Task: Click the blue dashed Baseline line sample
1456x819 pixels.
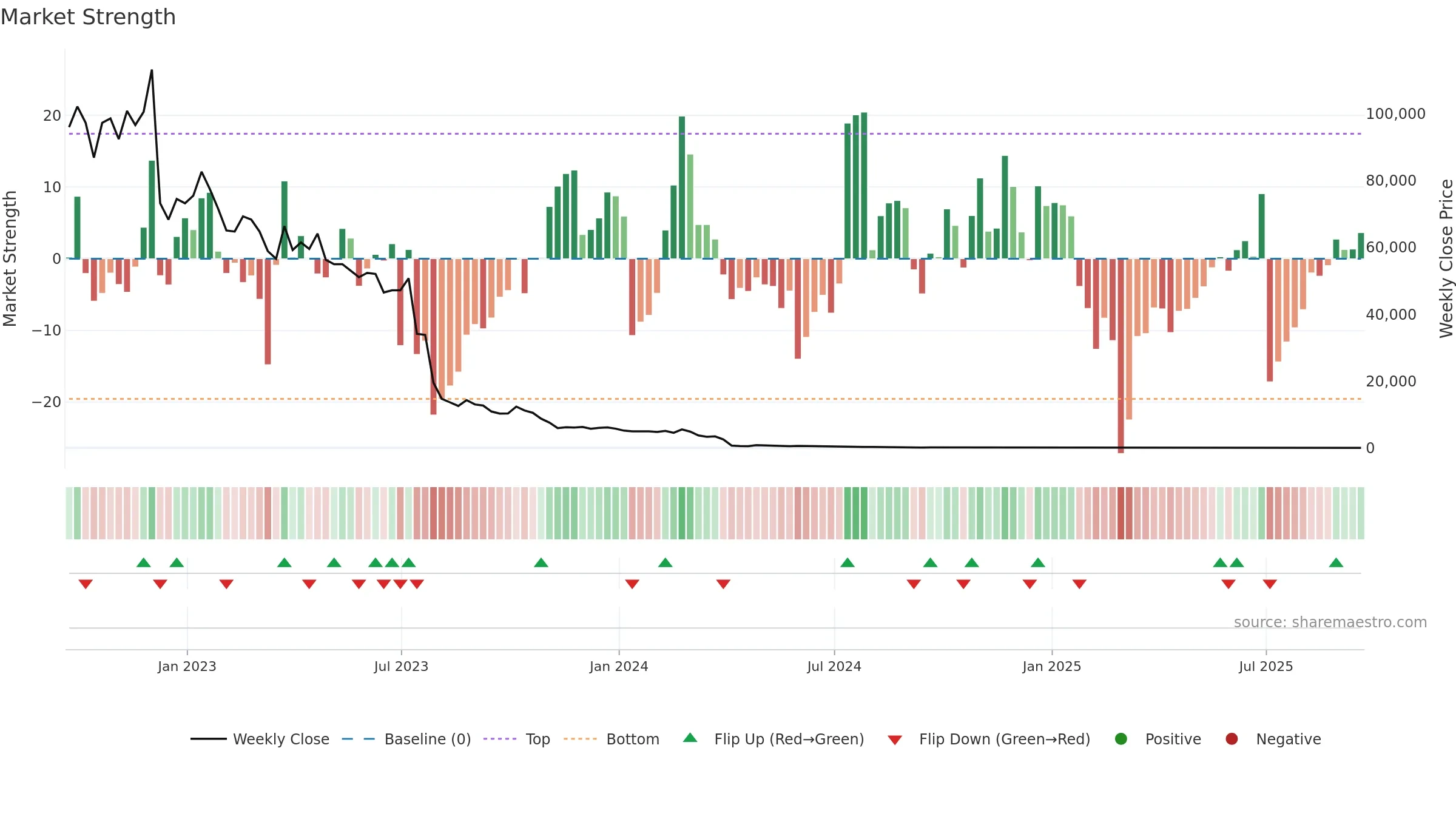Action: (x=359, y=739)
